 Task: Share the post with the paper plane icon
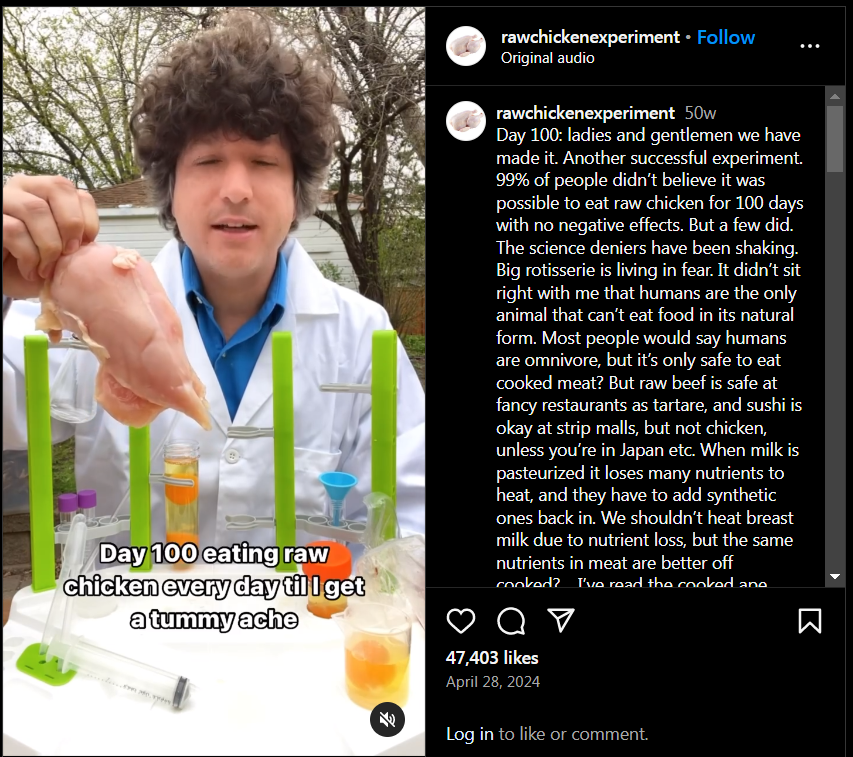[x=561, y=620]
